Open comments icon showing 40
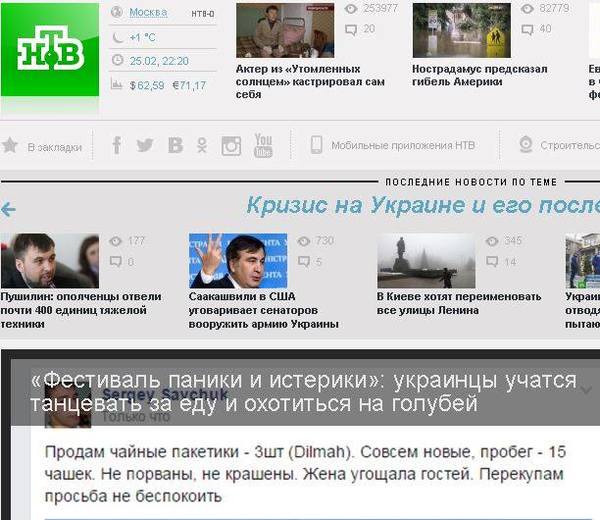Image resolution: width=600 pixels, height=520 pixels. tap(527, 29)
